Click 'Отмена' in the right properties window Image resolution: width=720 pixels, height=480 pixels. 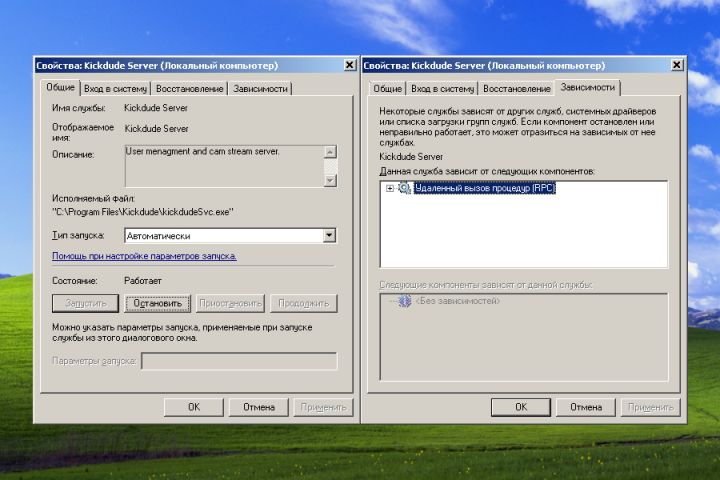click(x=586, y=407)
